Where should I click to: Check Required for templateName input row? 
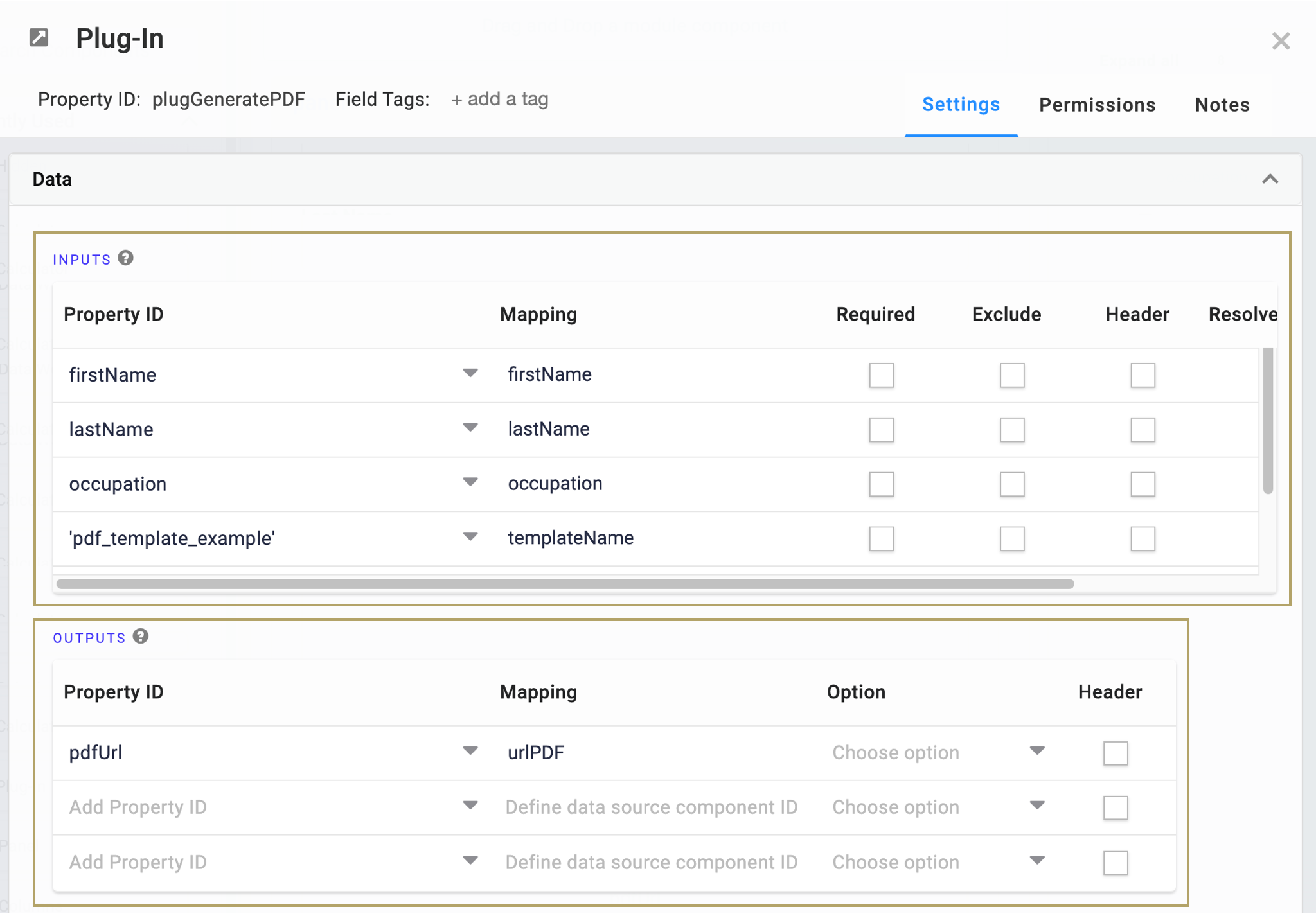[x=881, y=539]
